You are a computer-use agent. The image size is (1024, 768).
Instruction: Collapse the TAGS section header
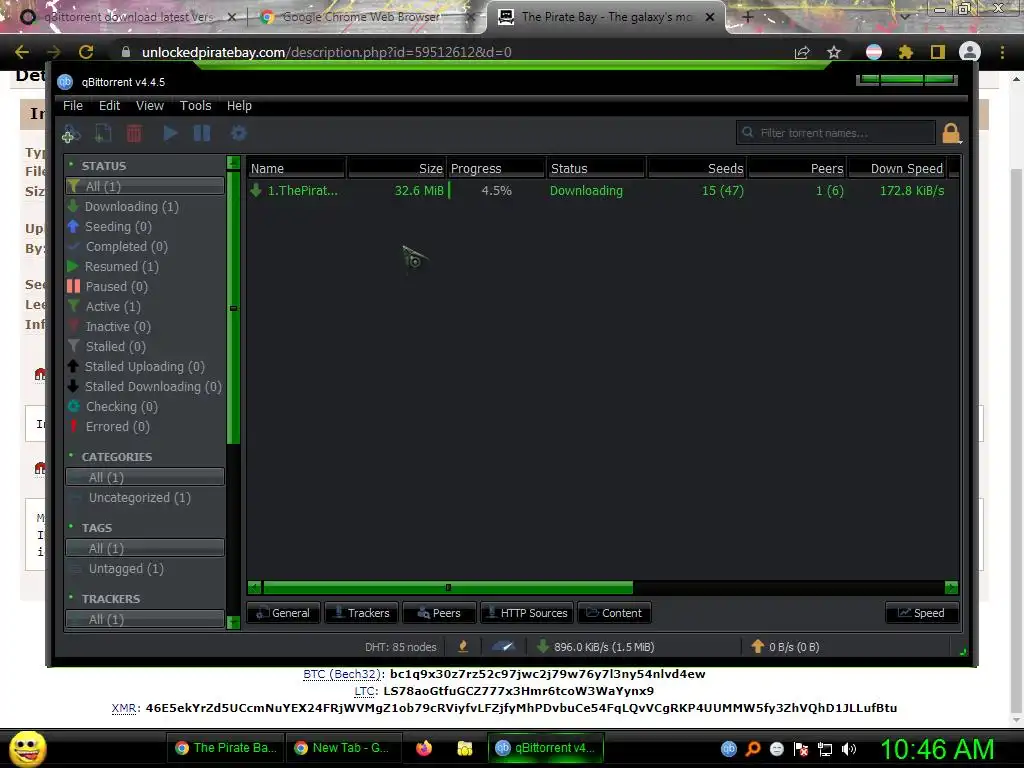[97, 528]
